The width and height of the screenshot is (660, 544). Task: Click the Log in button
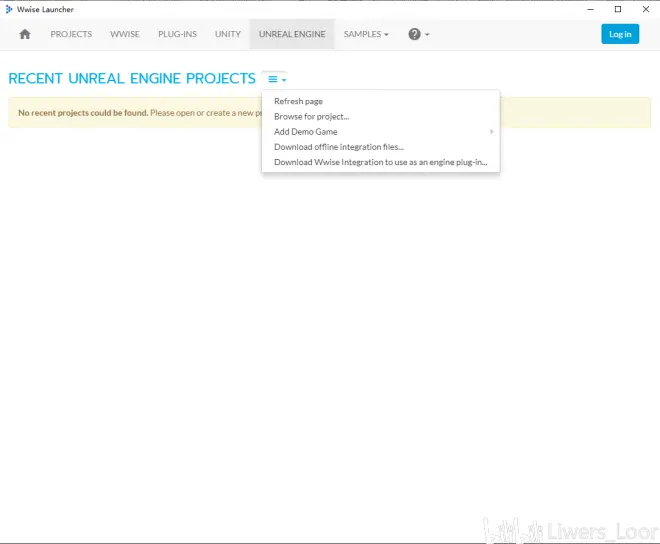tap(620, 34)
